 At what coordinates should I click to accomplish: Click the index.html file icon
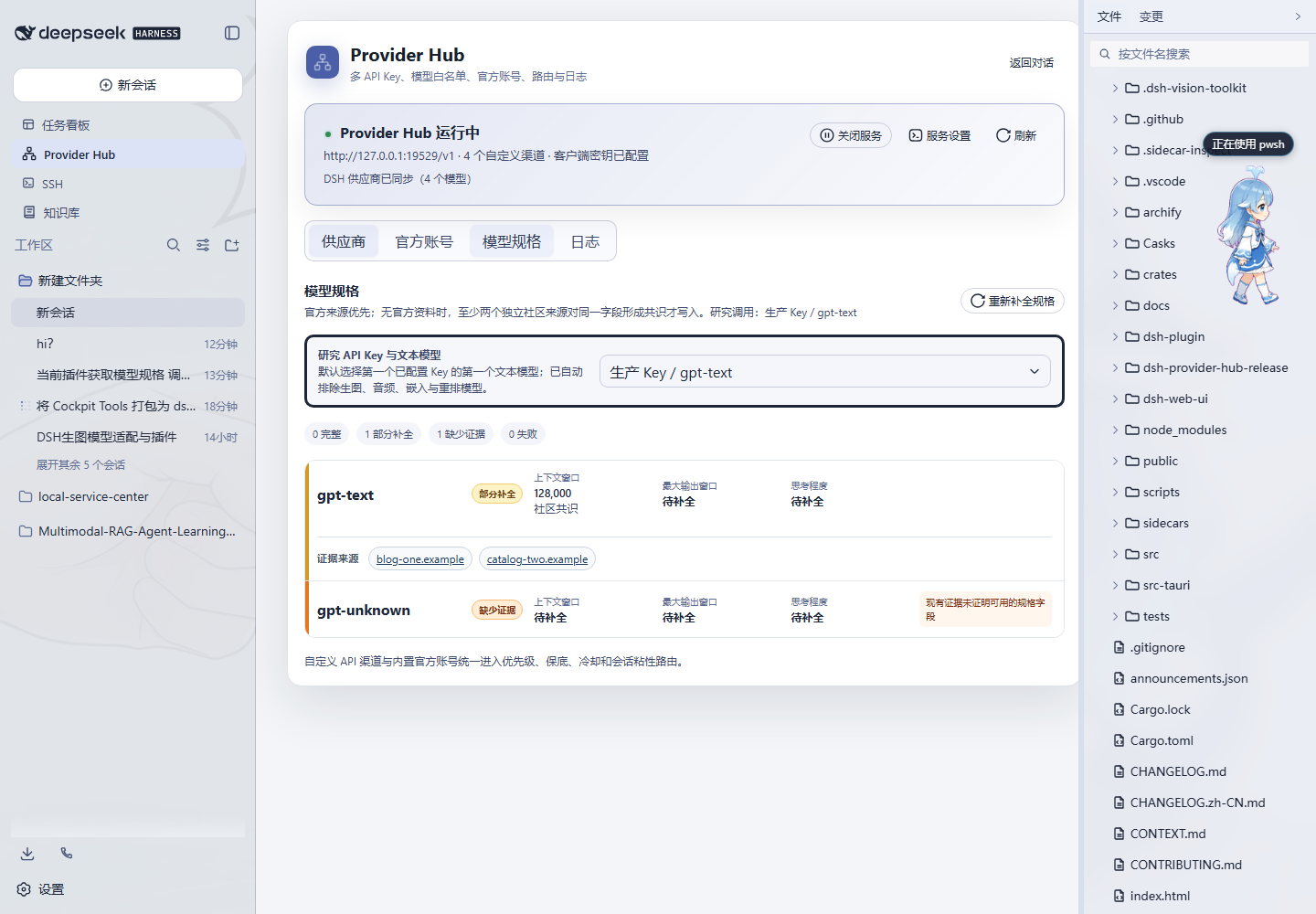(x=1119, y=896)
